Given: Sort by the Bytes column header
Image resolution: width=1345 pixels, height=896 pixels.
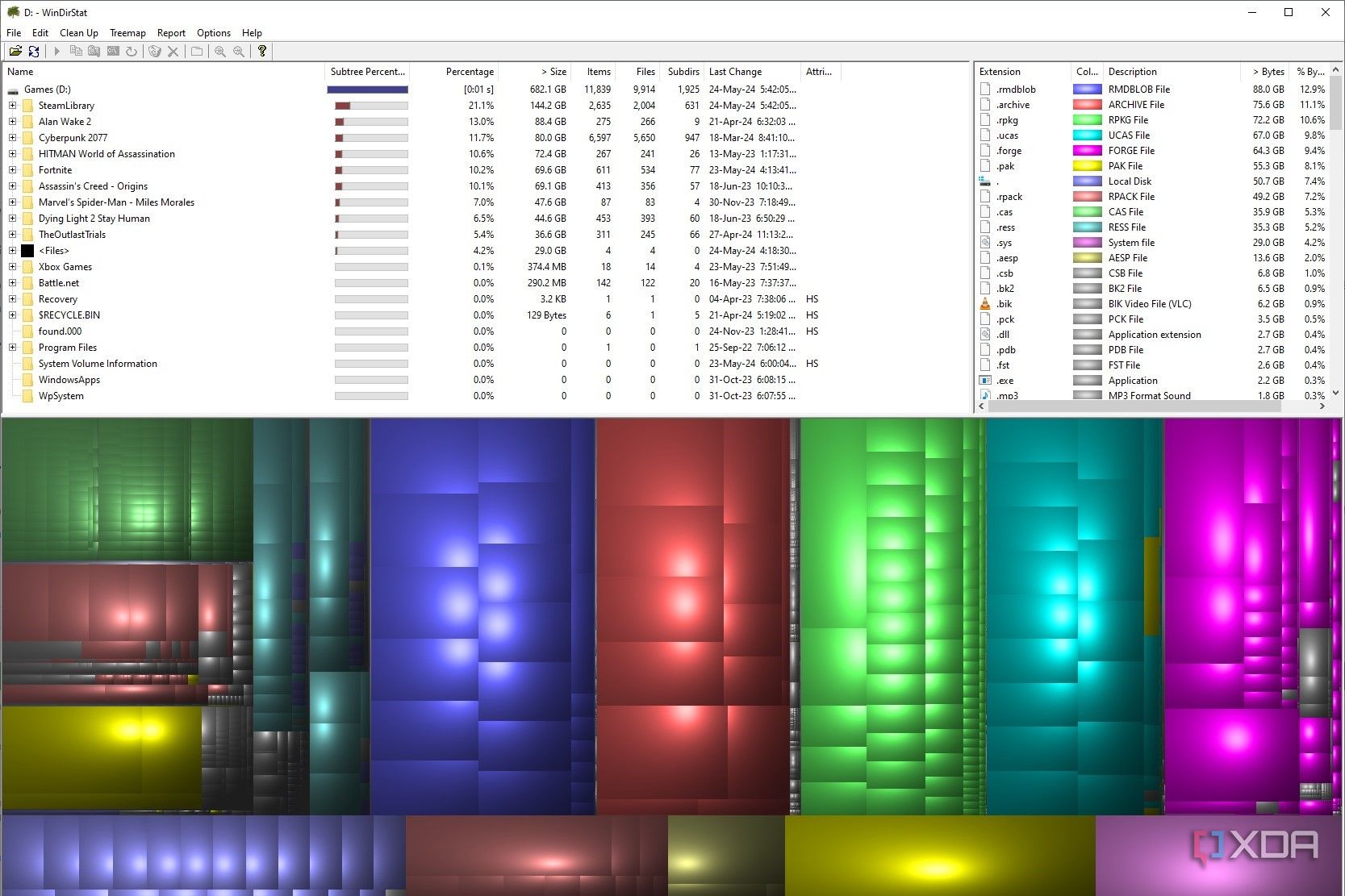Looking at the screenshot, I should pyautogui.click(x=1264, y=72).
